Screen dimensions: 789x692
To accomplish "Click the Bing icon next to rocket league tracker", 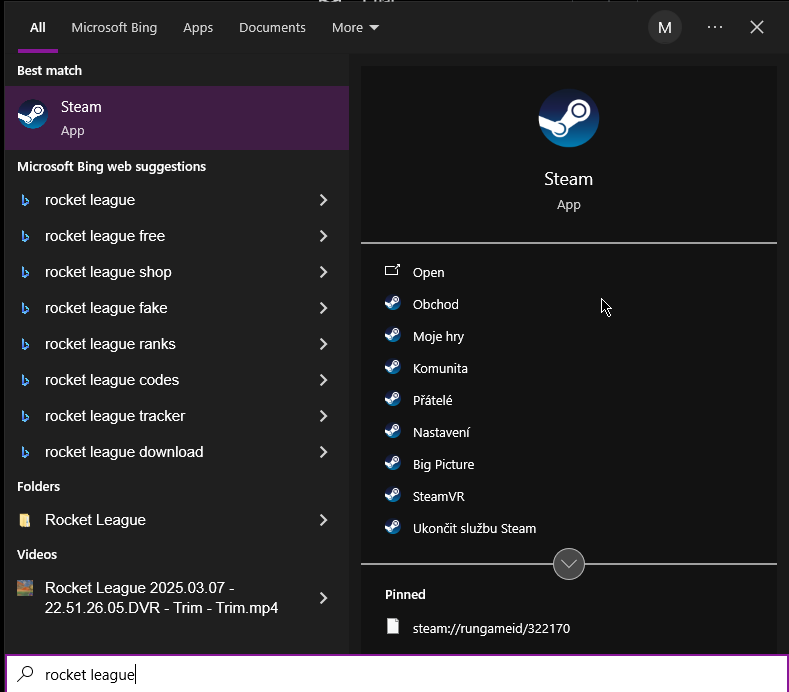I will coord(25,416).
